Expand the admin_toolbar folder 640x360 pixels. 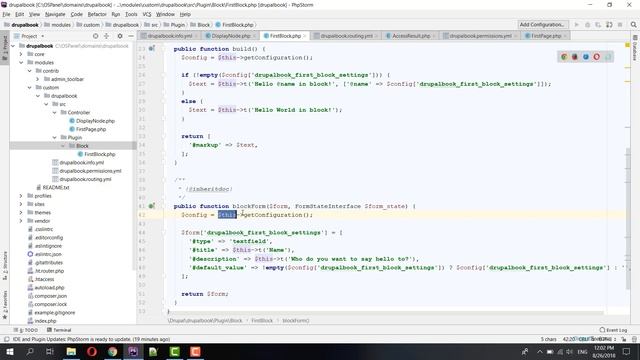(38, 79)
